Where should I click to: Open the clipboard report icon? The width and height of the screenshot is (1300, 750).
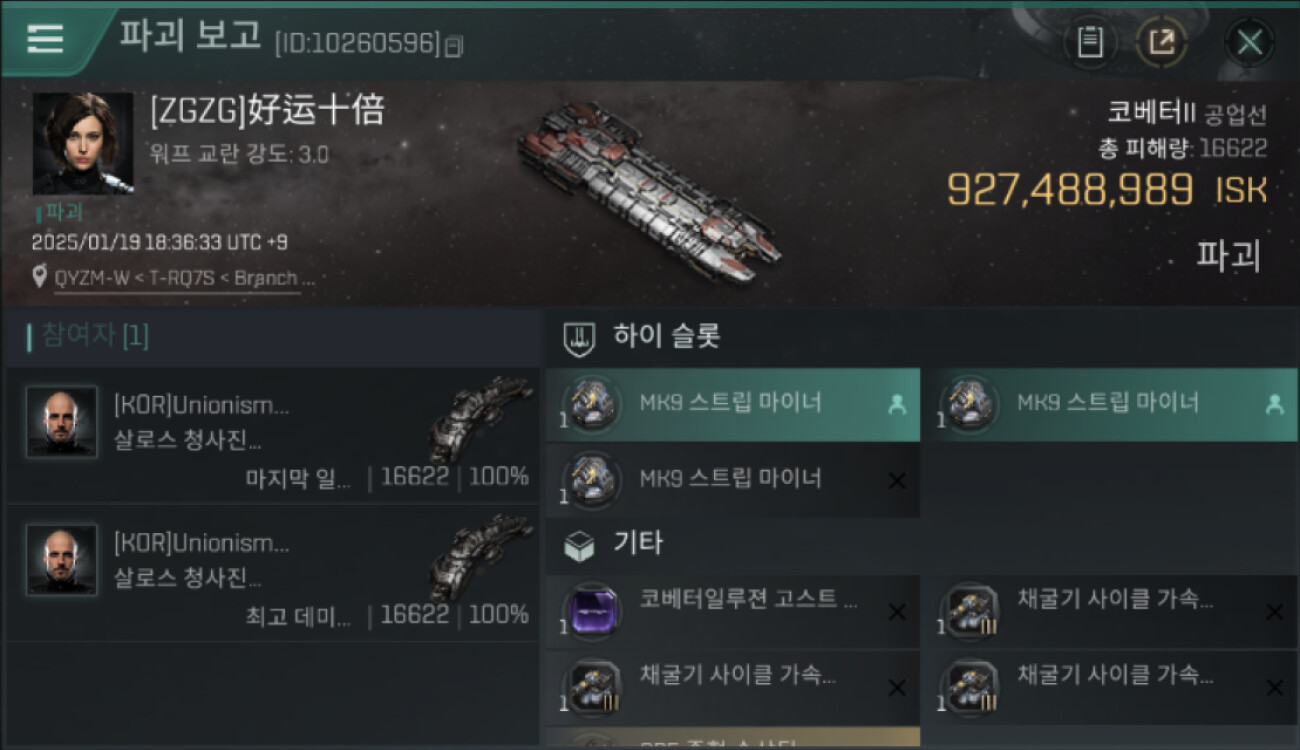coord(1090,42)
